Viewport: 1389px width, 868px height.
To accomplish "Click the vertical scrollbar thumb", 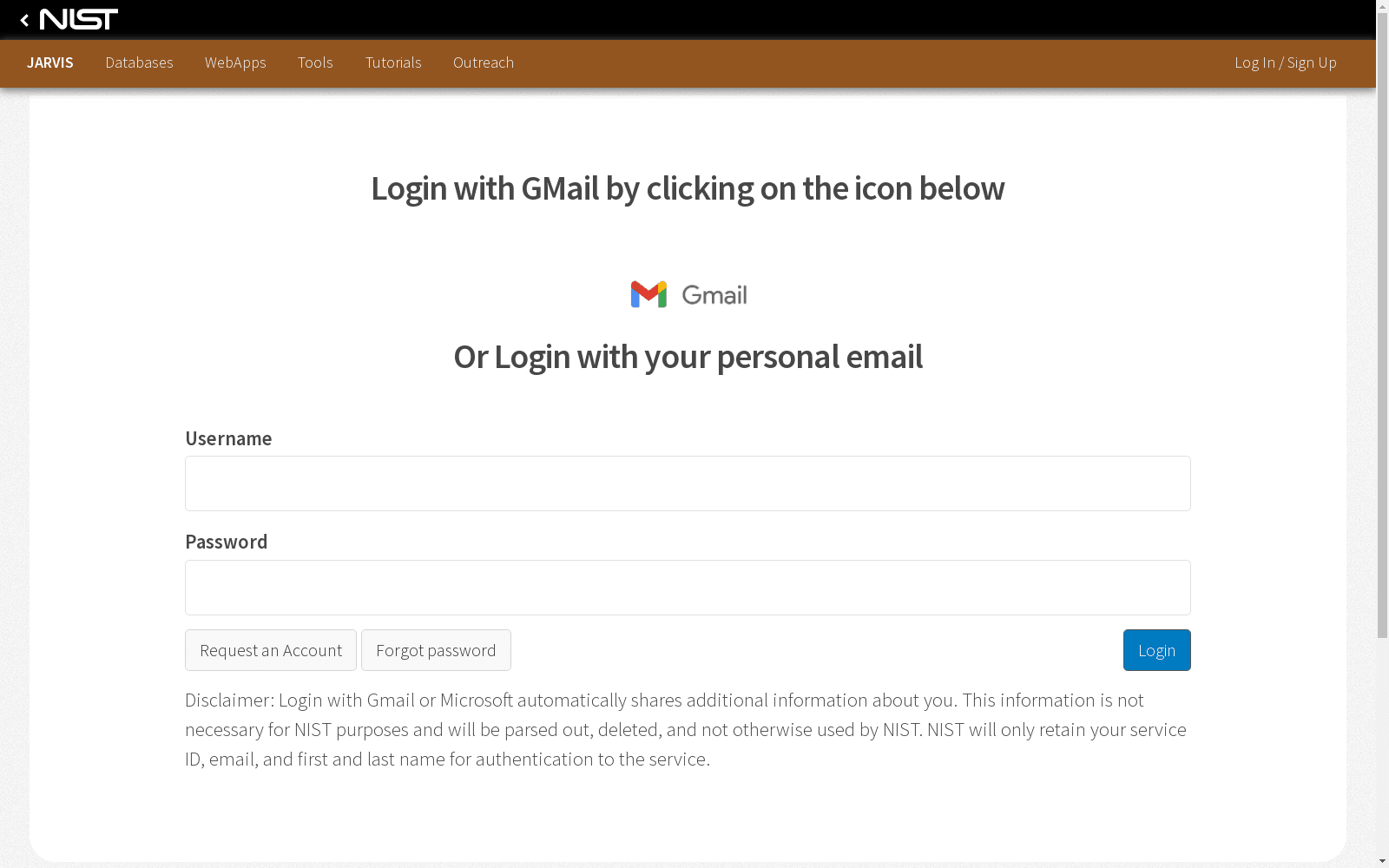I will pyautogui.click(x=1382, y=325).
